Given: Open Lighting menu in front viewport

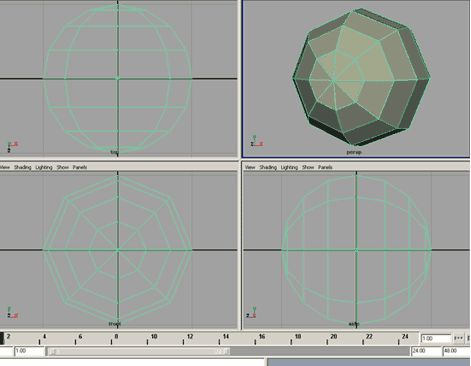Looking at the screenshot, I should 44,167.
